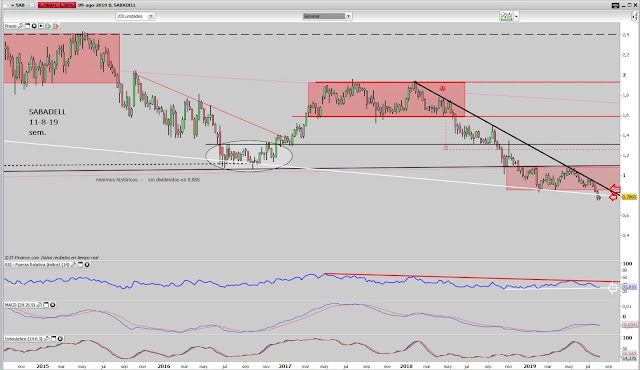The image size is (640, 370).
Task: Click the green buy arrow icon
Action: click(x=48, y=26)
